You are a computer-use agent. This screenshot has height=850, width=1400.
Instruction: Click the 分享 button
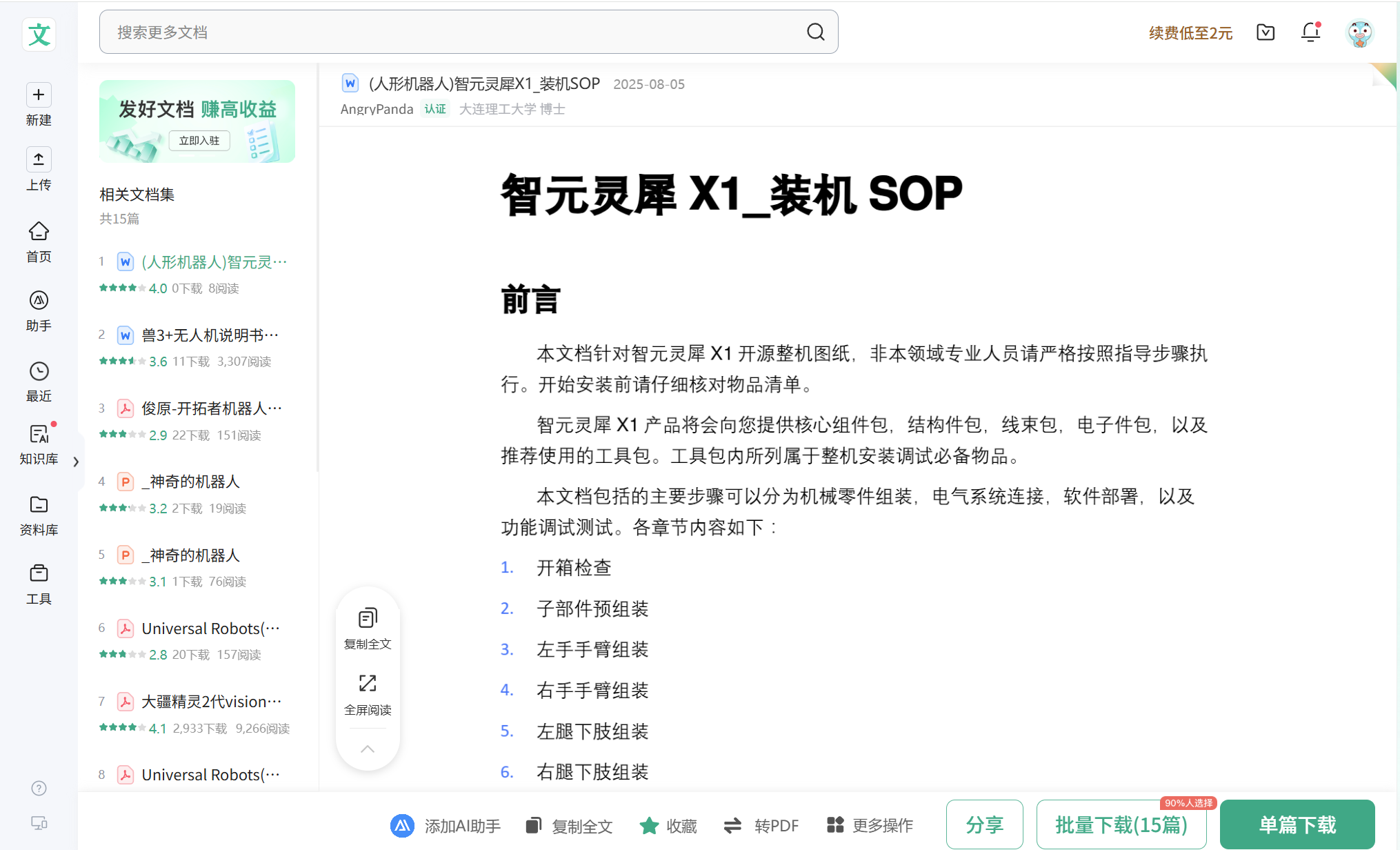coord(984,825)
